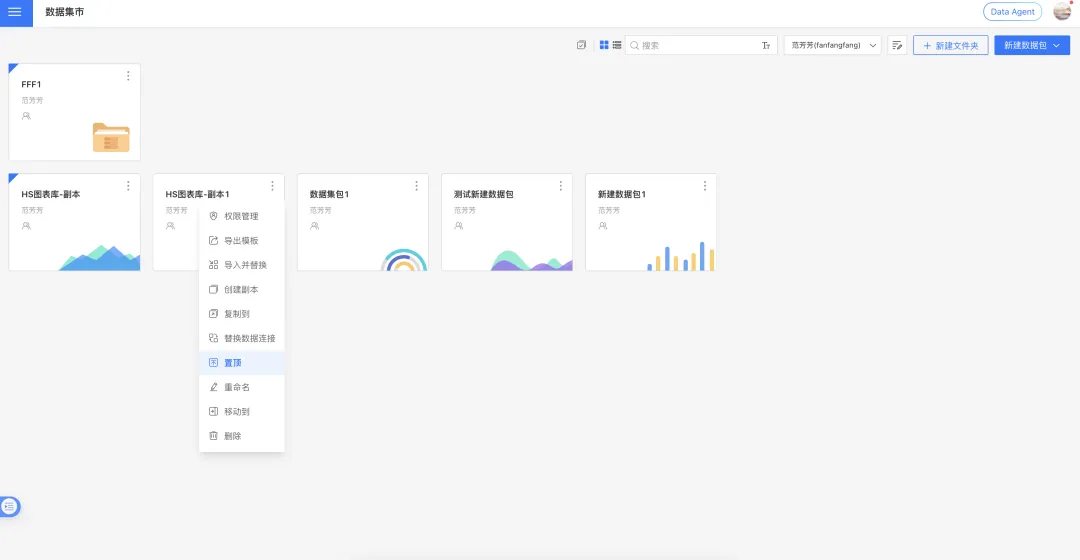Open 新建数据包1 bar chart thumbnail
Viewport: 1080px width, 560px height.
pos(681,256)
